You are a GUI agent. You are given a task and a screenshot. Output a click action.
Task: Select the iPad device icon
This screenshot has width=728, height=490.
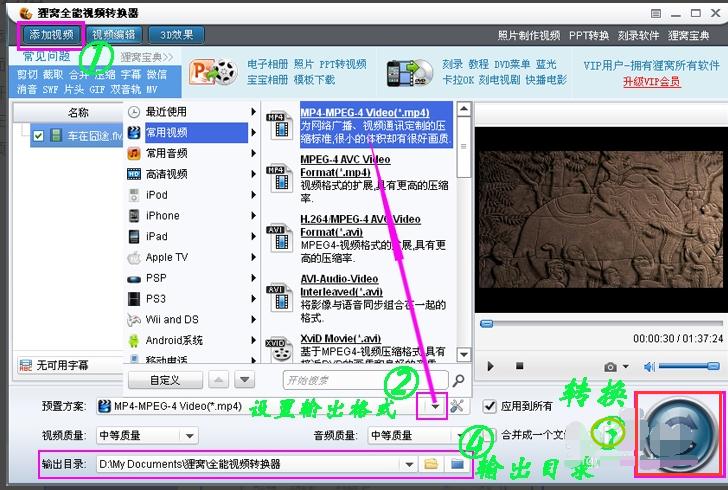(x=134, y=236)
